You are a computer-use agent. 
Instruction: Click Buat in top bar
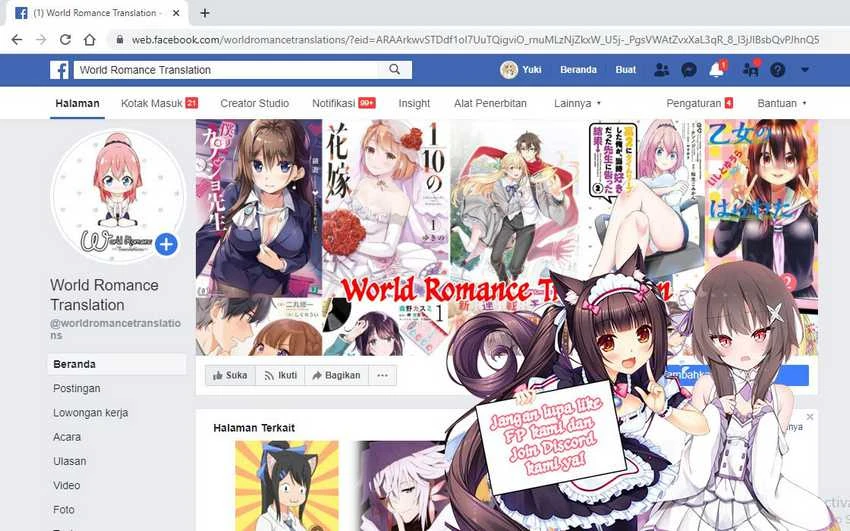coord(626,70)
